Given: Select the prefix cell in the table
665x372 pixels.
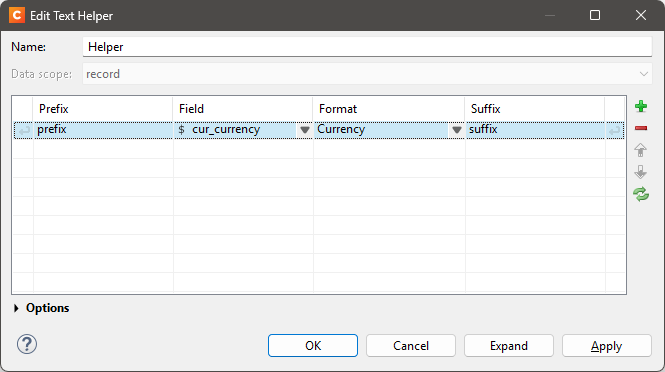Looking at the screenshot, I should coord(103,130).
